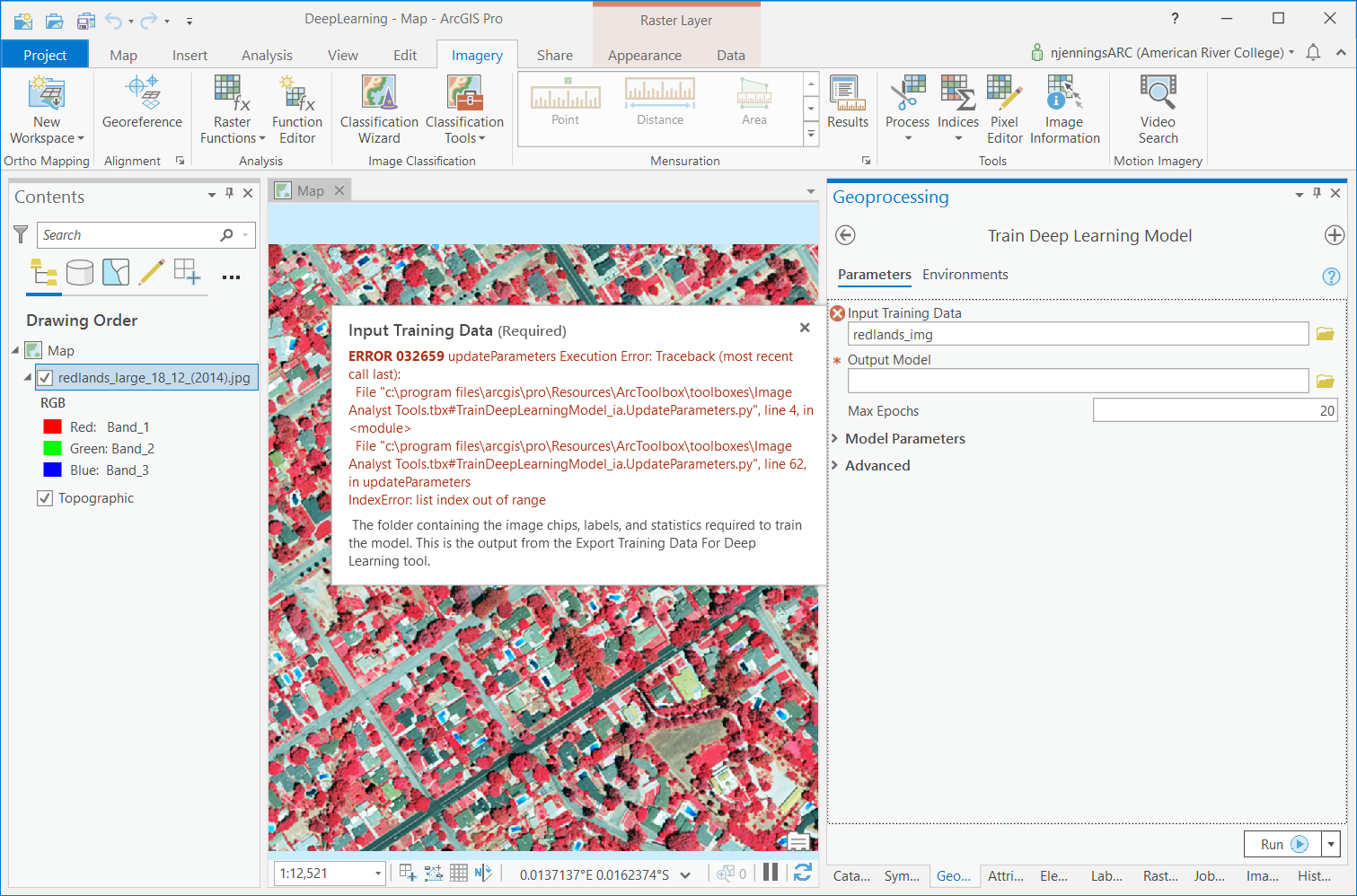Select the Area mensuration tool
Viewport: 1357px width, 896px height.
click(x=754, y=101)
